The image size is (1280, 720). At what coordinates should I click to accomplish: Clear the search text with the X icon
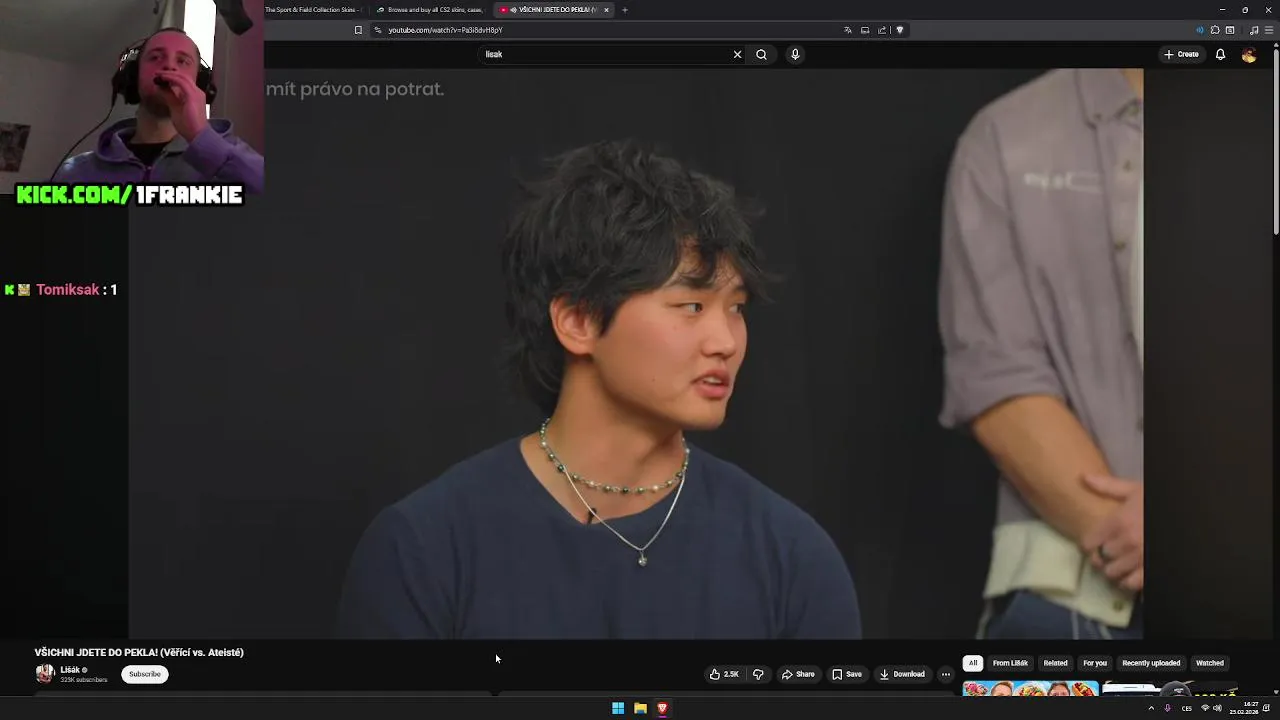[x=738, y=55]
